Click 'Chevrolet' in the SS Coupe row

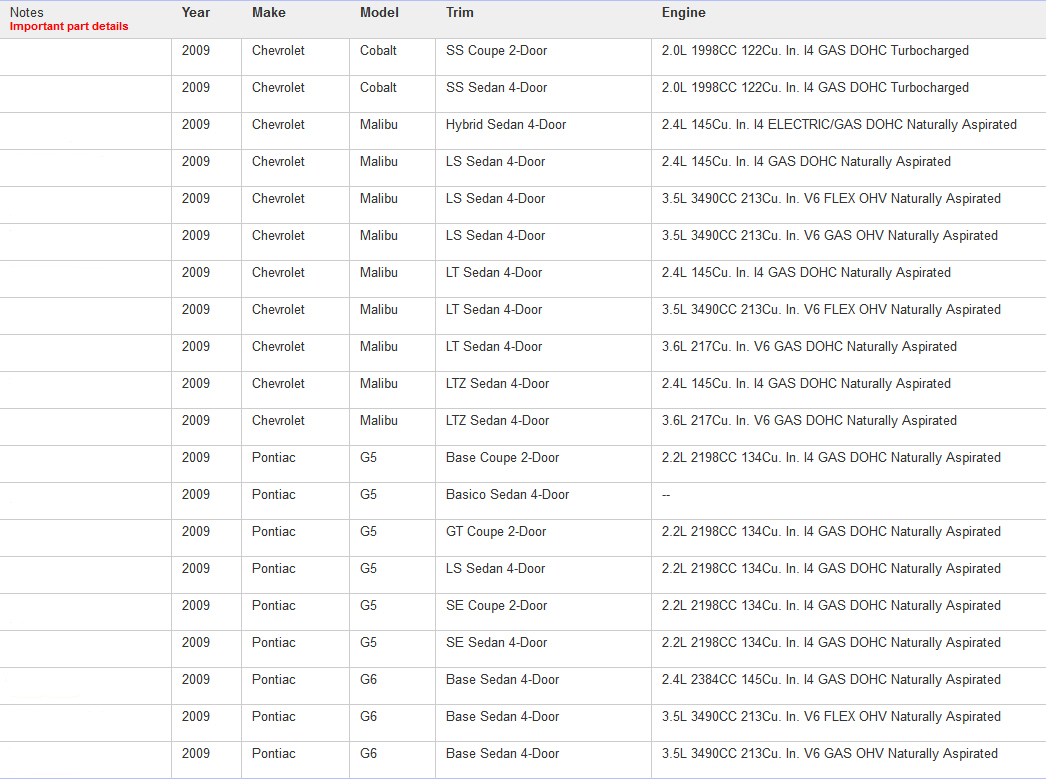[278, 51]
